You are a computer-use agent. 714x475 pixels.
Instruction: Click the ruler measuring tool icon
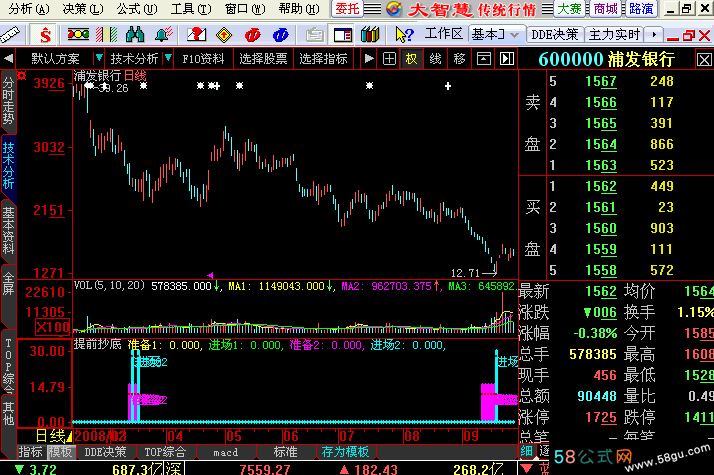coord(10,35)
